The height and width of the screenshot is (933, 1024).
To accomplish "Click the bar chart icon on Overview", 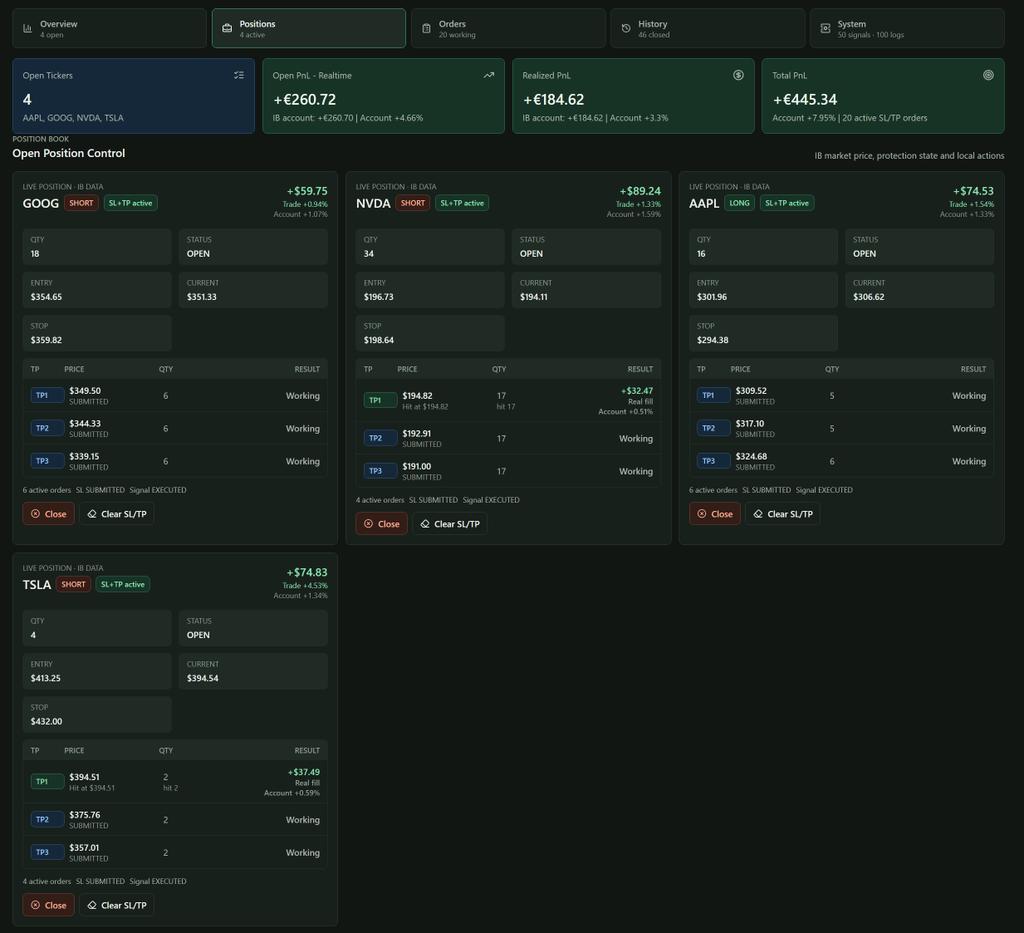I will pos(27,28).
